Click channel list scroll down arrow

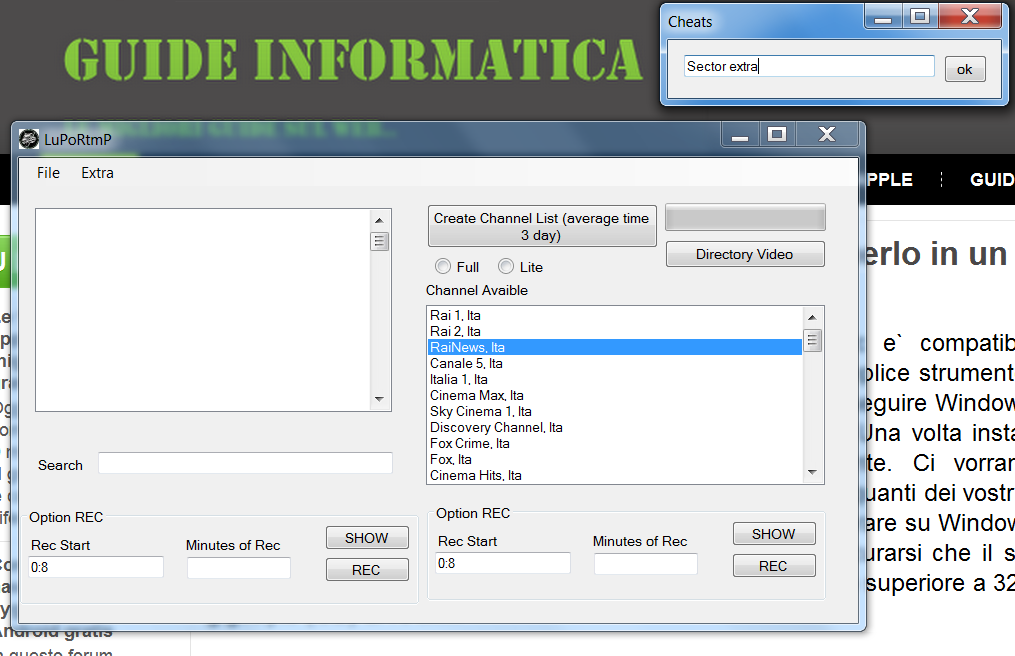[812, 472]
